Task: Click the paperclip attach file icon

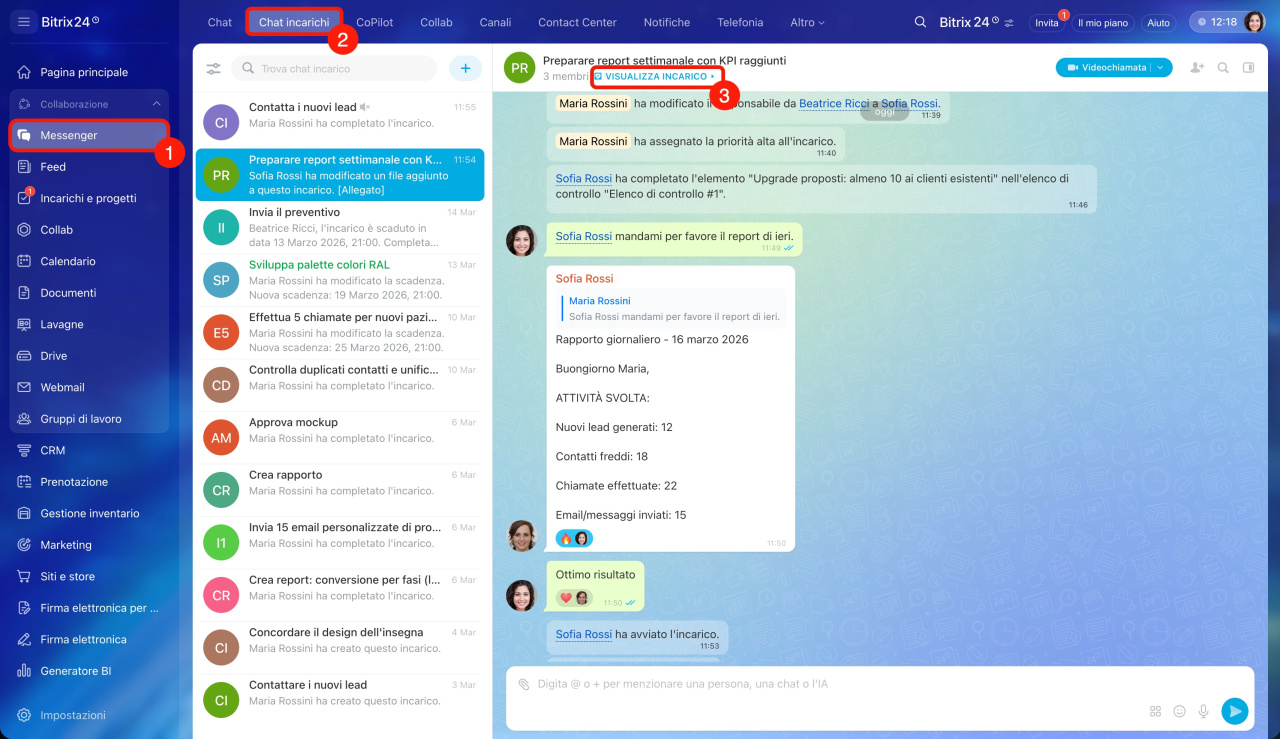Action: point(523,685)
